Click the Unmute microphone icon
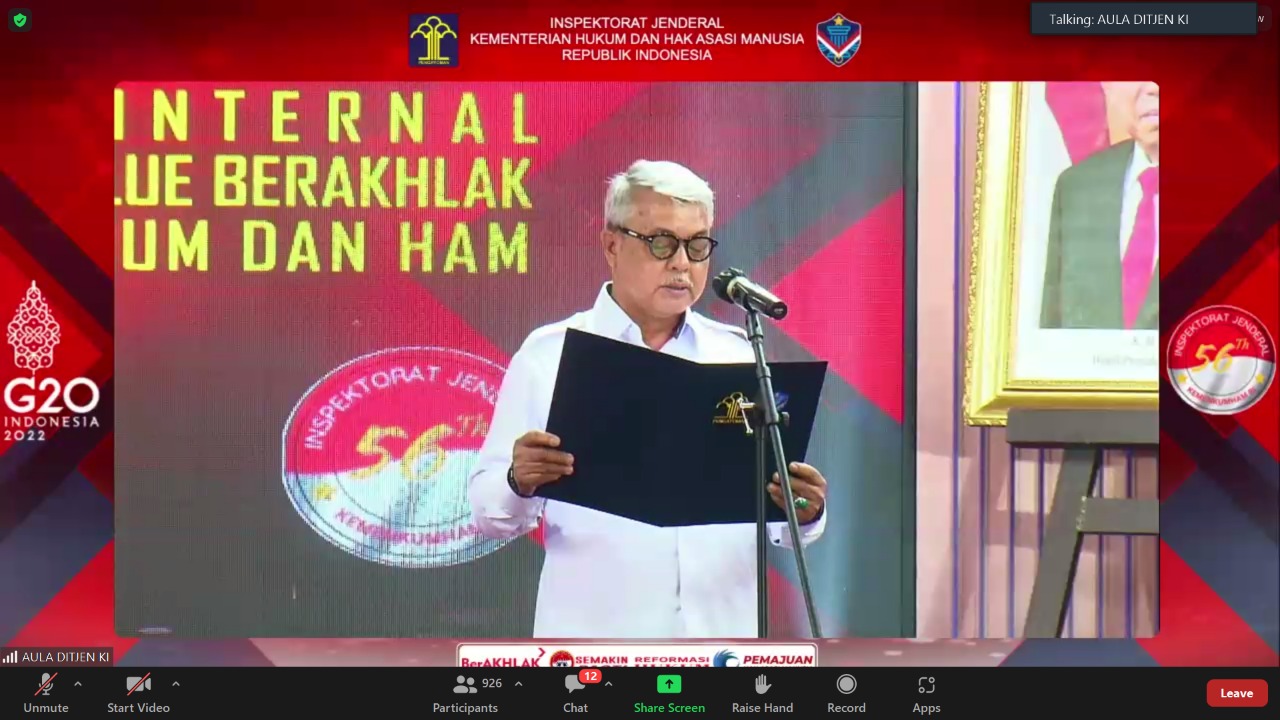Screen dimensions: 1280x720 [46, 685]
